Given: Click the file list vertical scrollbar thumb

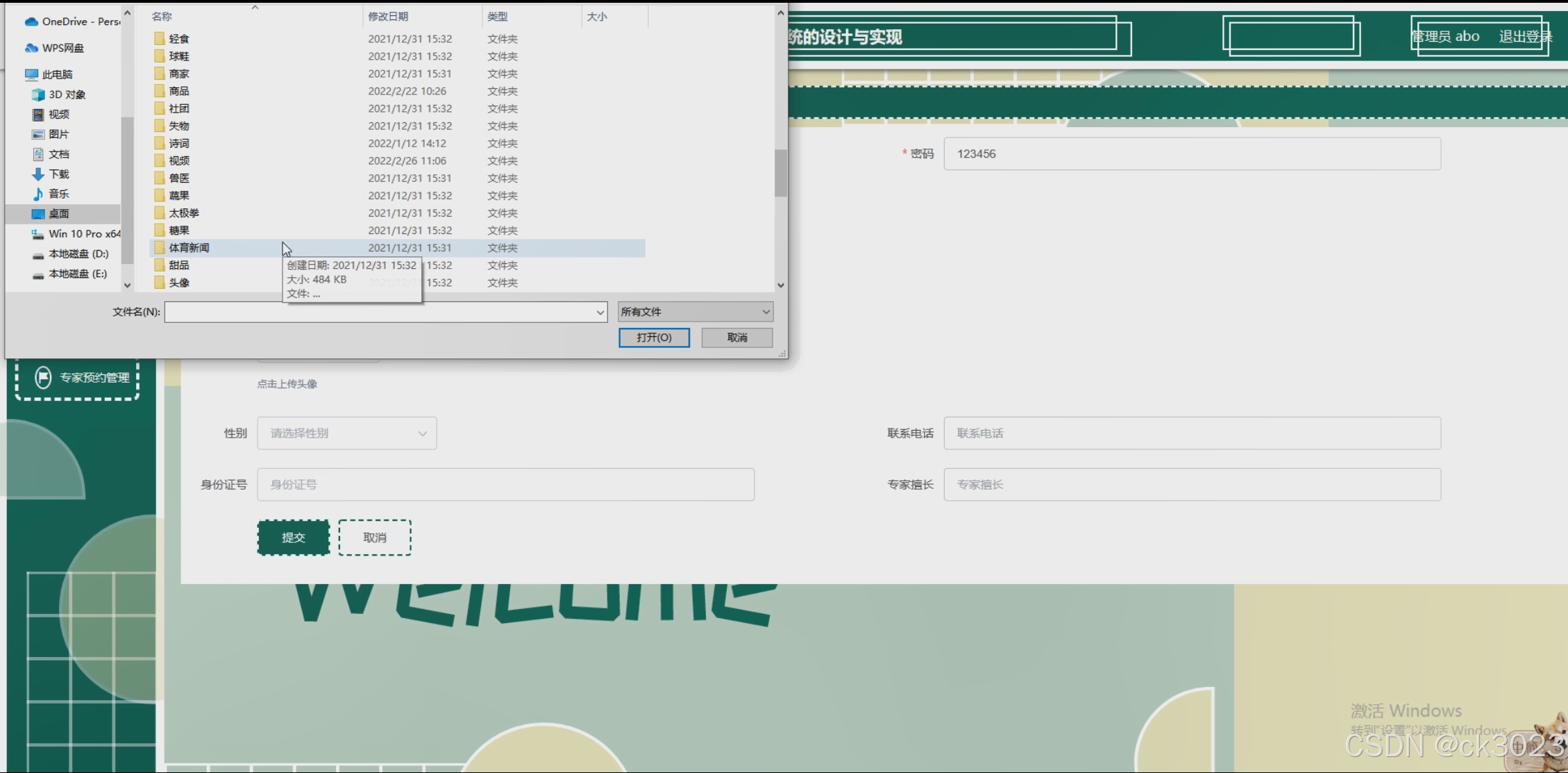Looking at the screenshot, I should [781, 172].
